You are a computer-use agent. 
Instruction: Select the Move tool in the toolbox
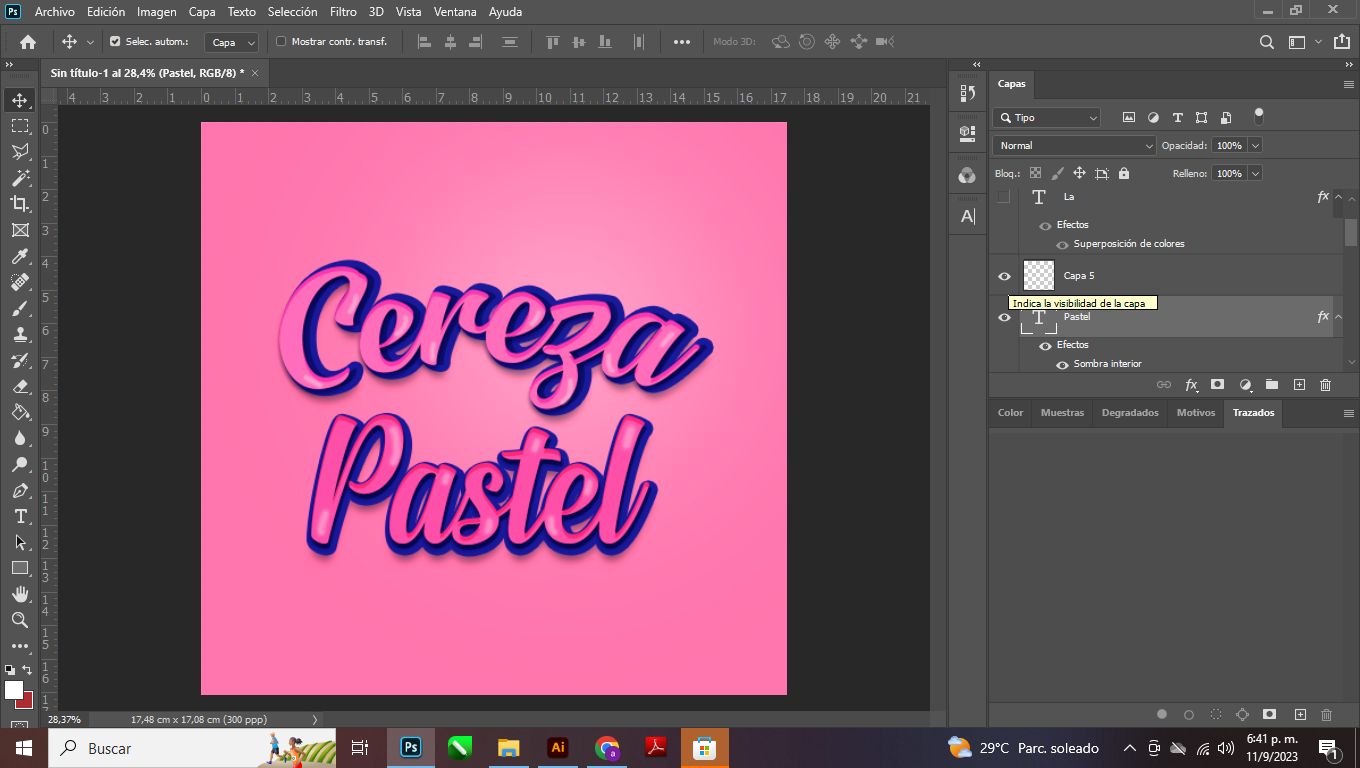pos(20,100)
